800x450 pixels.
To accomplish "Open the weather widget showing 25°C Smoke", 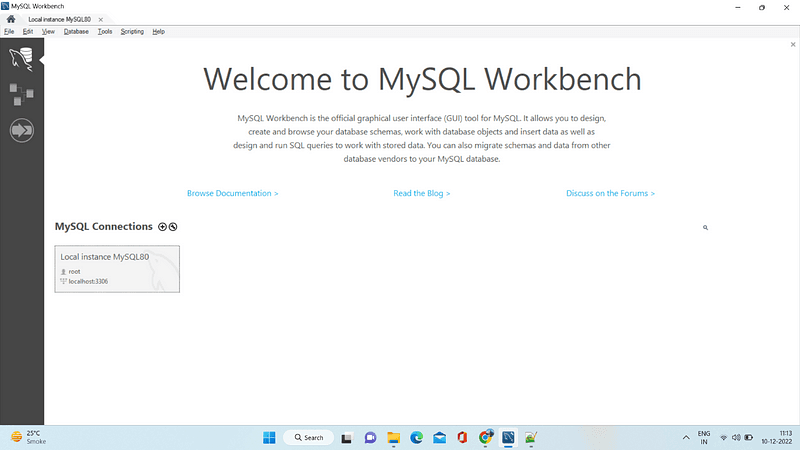I will coord(29,437).
